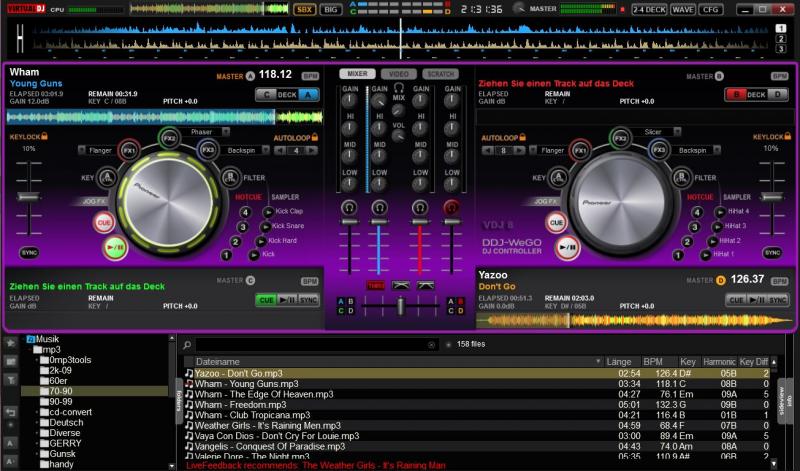
Task: Open the 70-90 folder in the tree
Action: 94,391
